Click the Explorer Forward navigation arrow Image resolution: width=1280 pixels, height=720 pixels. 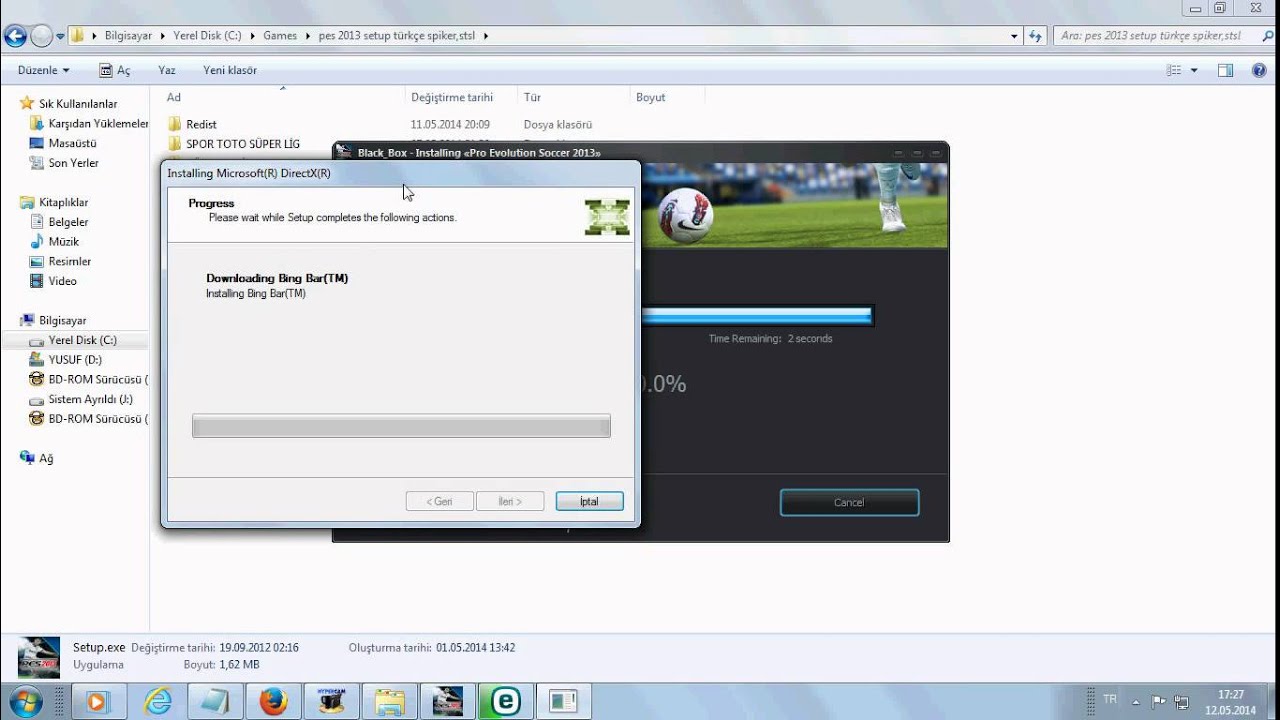(x=42, y=36)
